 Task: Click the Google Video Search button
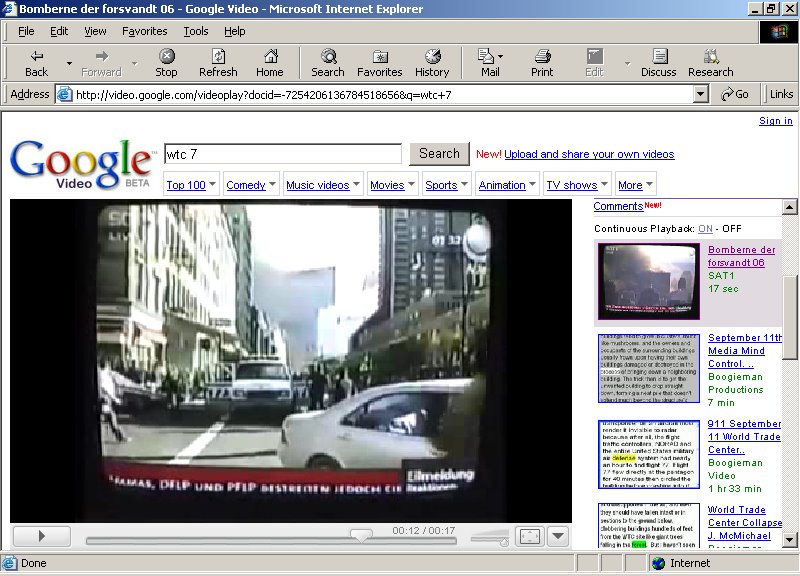439,154
